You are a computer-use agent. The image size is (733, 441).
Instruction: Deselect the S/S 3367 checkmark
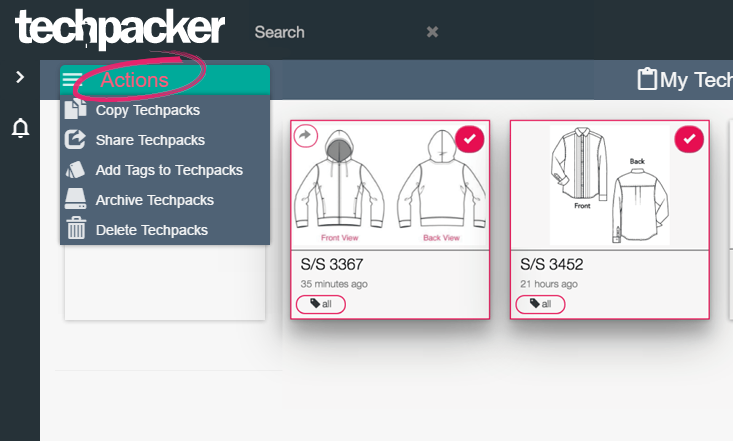coord(469,138)
